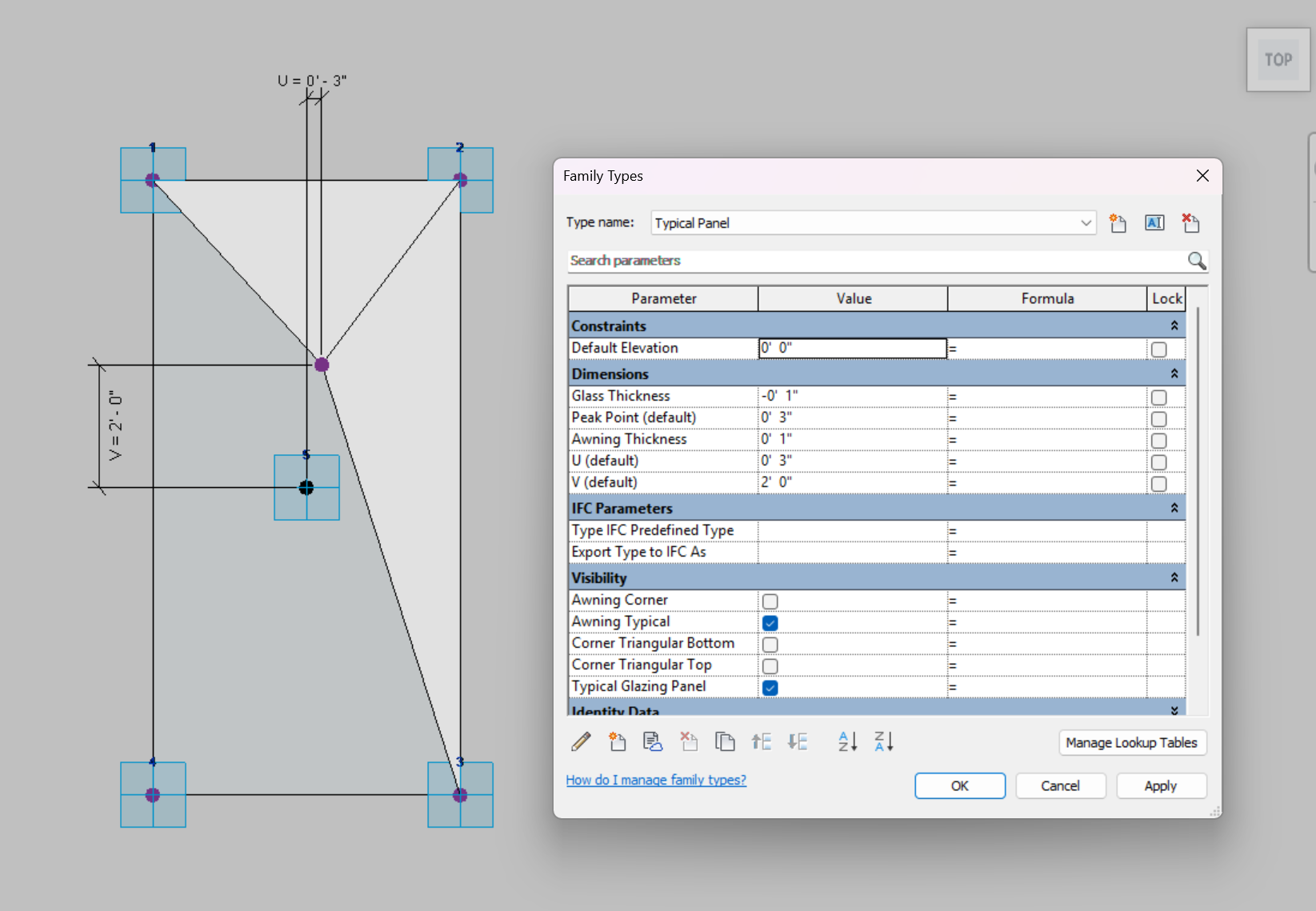Open the Type name dropdown
Image resolution: width=1316 pixels, height=911 pixels.
click(x=1086, y=223)
